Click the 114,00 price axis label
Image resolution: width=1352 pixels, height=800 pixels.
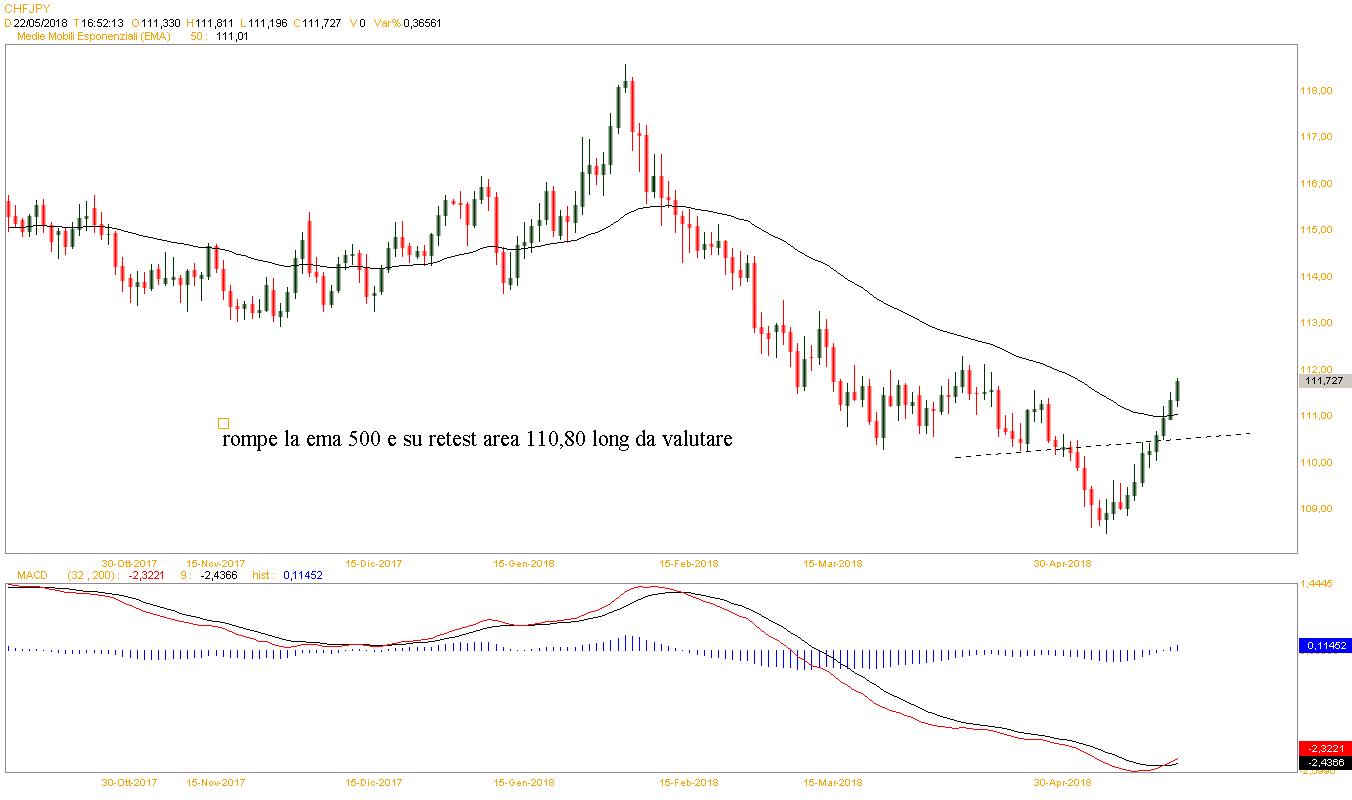tap(1315, 277)
